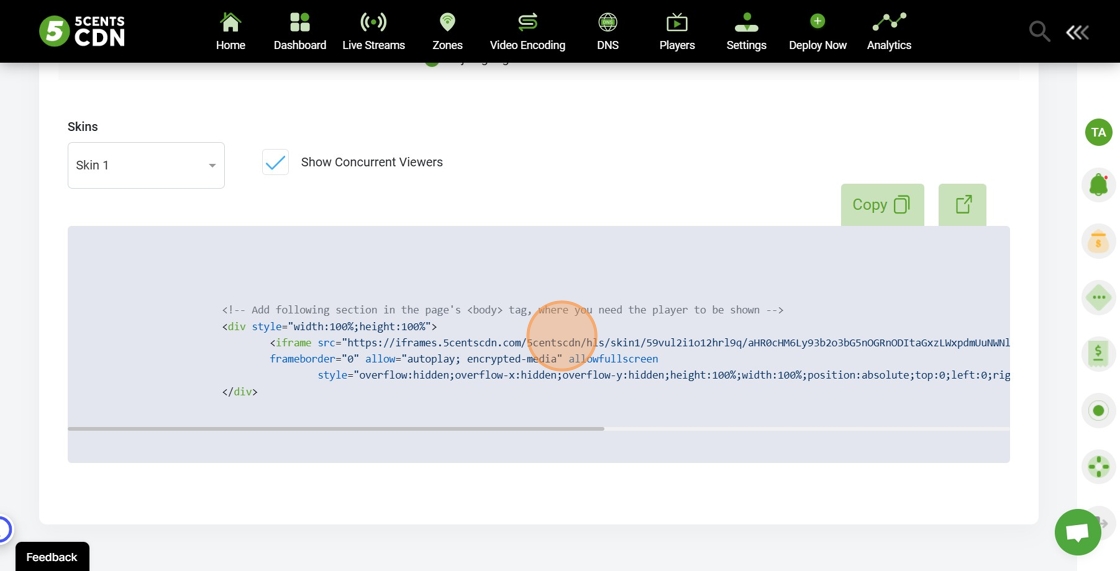Click the Live Streams broadcast icon

pos(374,22)
